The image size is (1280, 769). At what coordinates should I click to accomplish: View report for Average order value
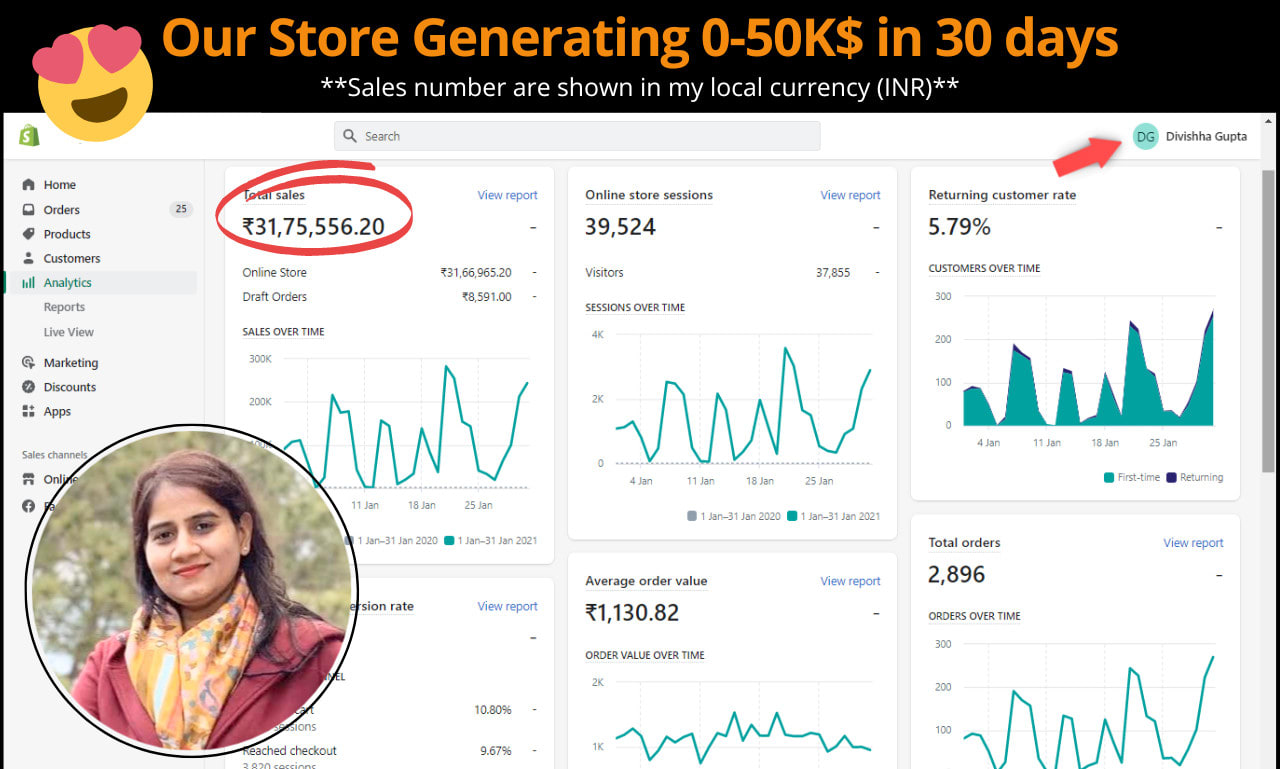[x=850, y=581]
